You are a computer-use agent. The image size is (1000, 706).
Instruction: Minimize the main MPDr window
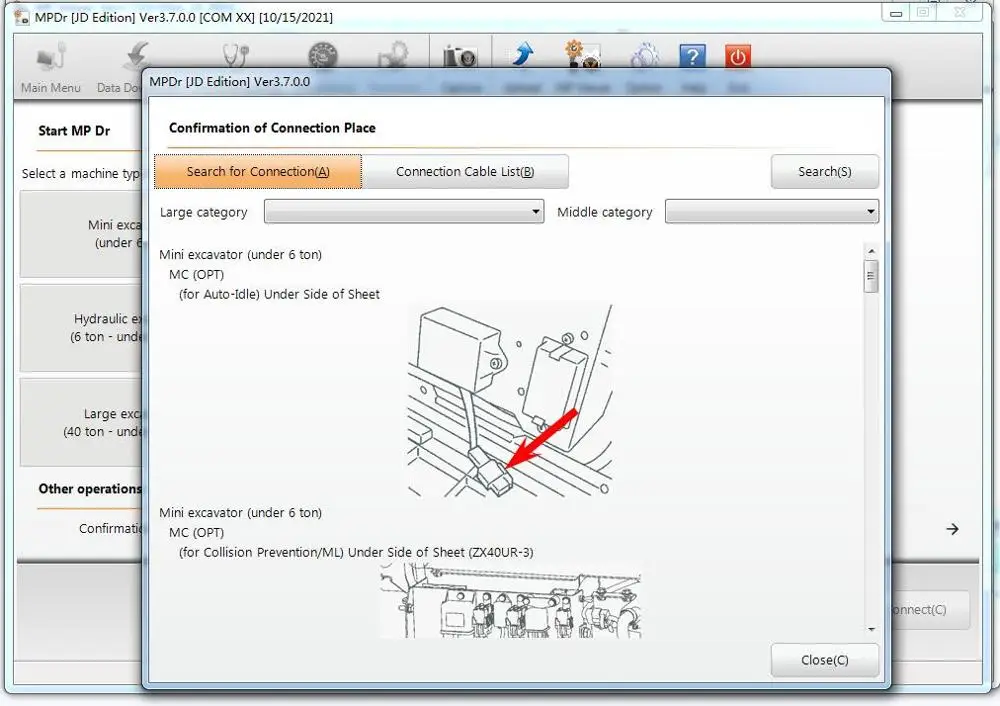click(897, 13)
